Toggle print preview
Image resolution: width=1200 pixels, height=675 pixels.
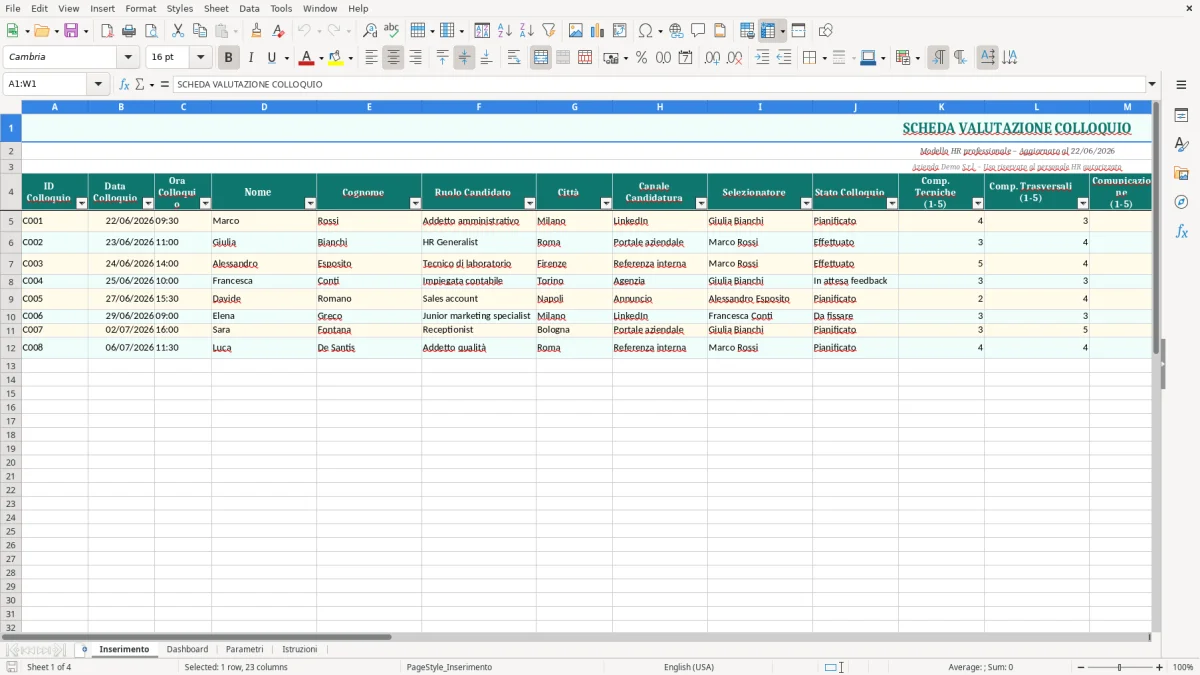151,31
